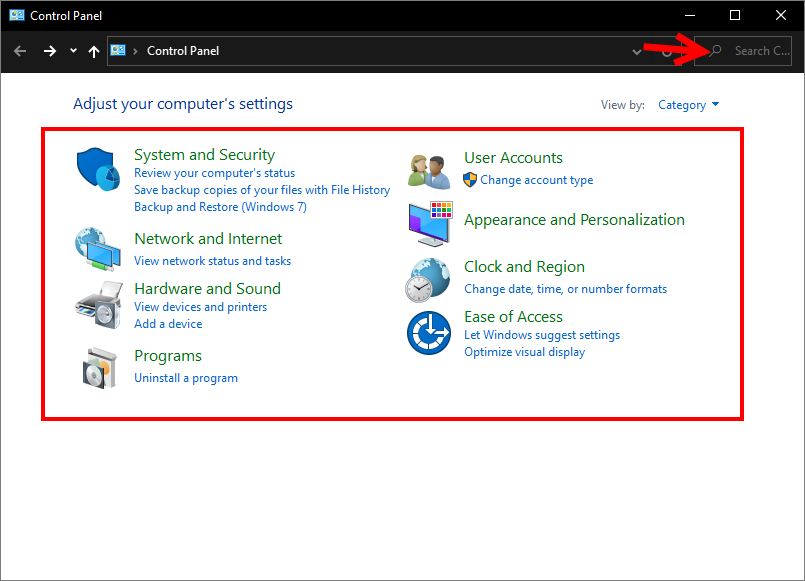Open the Appearance and Personalization monitor icon
Viewport: 805px width, 581px height.
pos(430,224)
